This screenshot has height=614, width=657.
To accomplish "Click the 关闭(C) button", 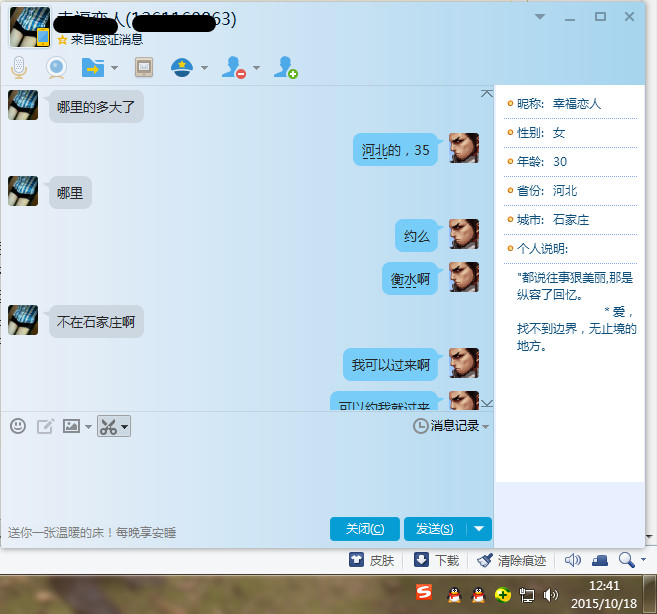I will [x=365, y=529].
